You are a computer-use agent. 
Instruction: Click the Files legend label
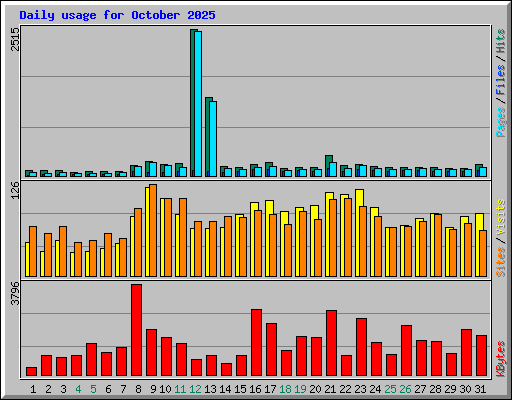click(x=500, y=80)
